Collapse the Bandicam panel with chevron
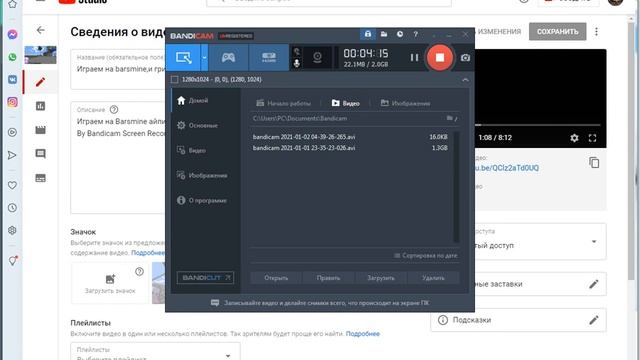This screenshot has width=640, height=360. [465, 80]
